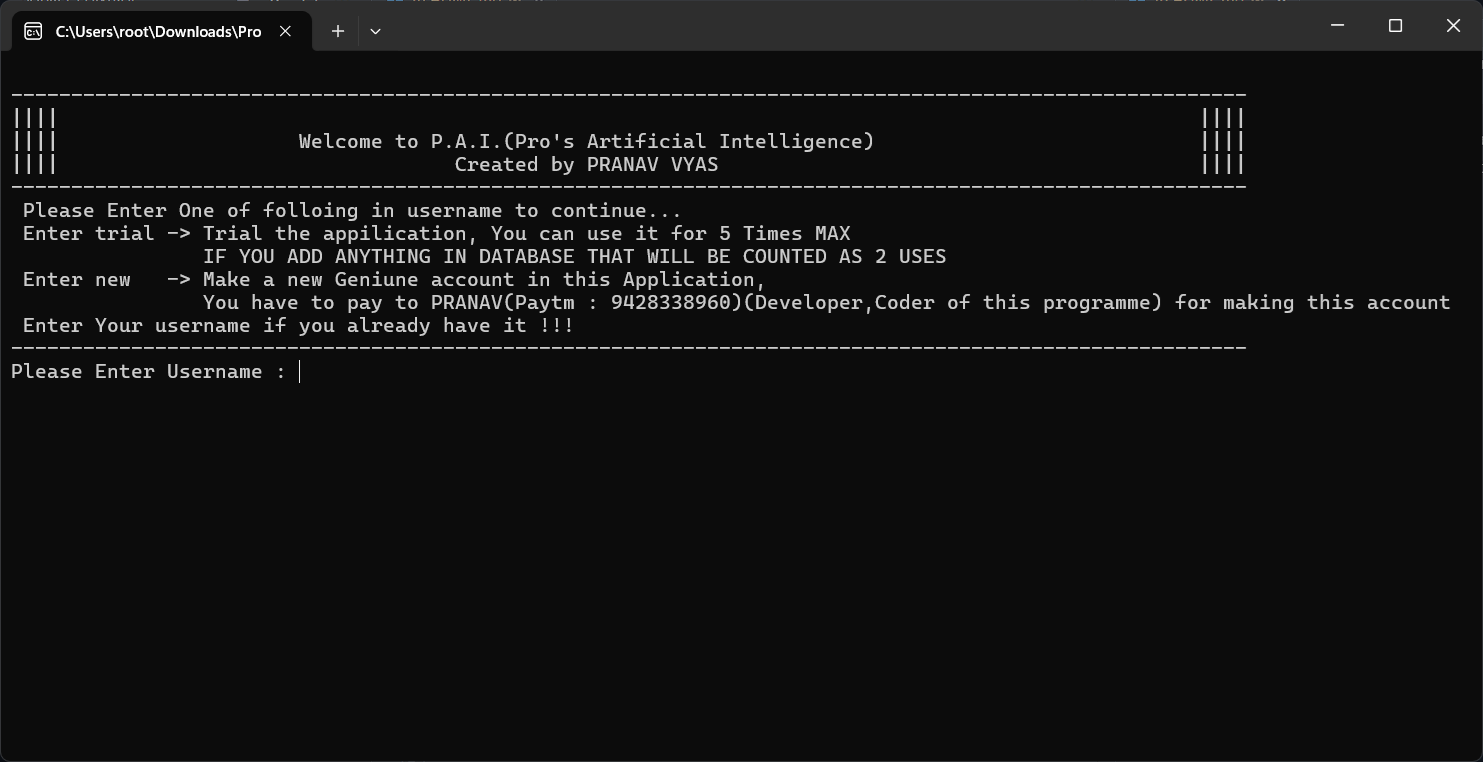1483x762 pixels.
Task: Click the Created by PRANAV VYAS text
Action: (586, 164)
